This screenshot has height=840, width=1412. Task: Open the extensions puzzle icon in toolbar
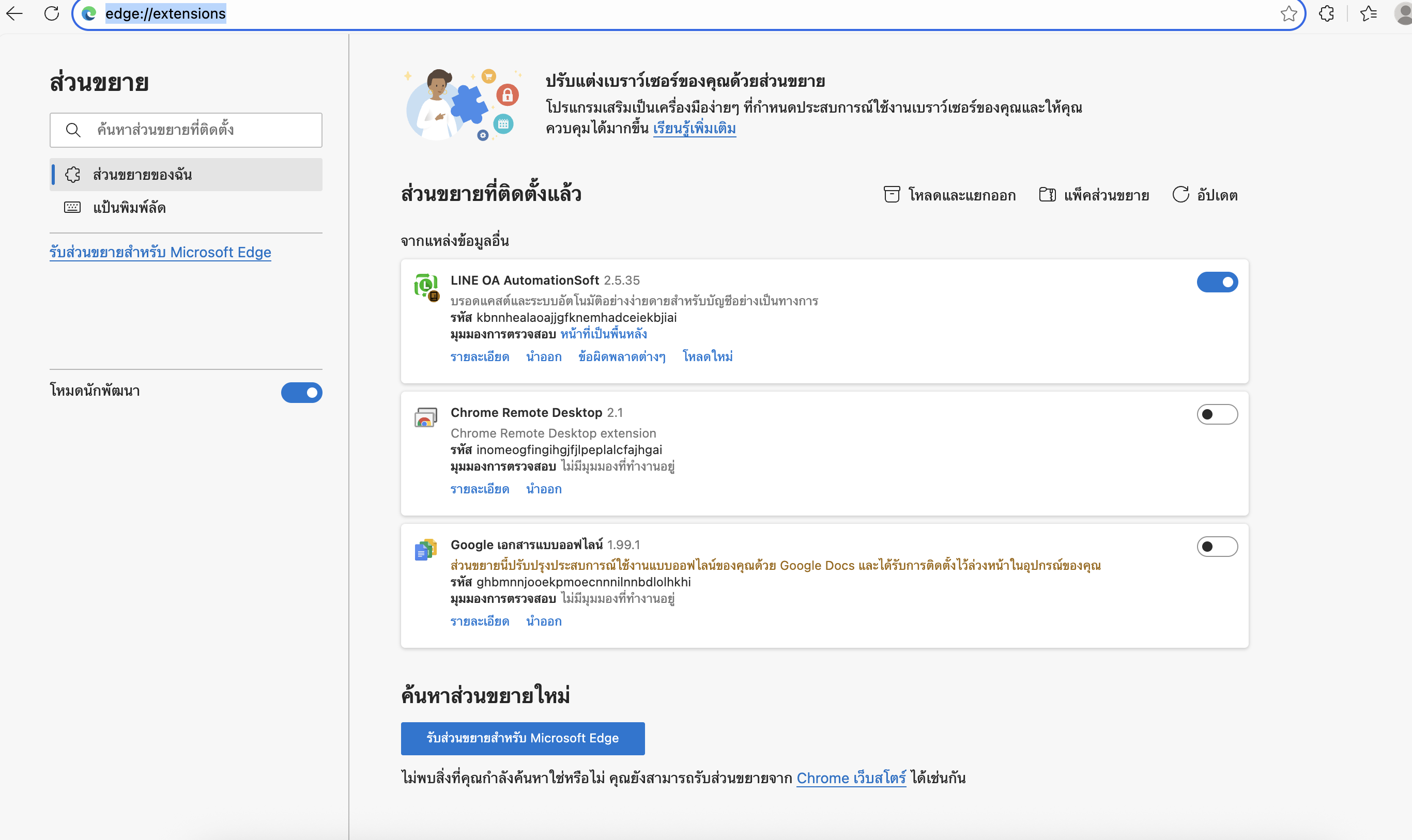1326,13
